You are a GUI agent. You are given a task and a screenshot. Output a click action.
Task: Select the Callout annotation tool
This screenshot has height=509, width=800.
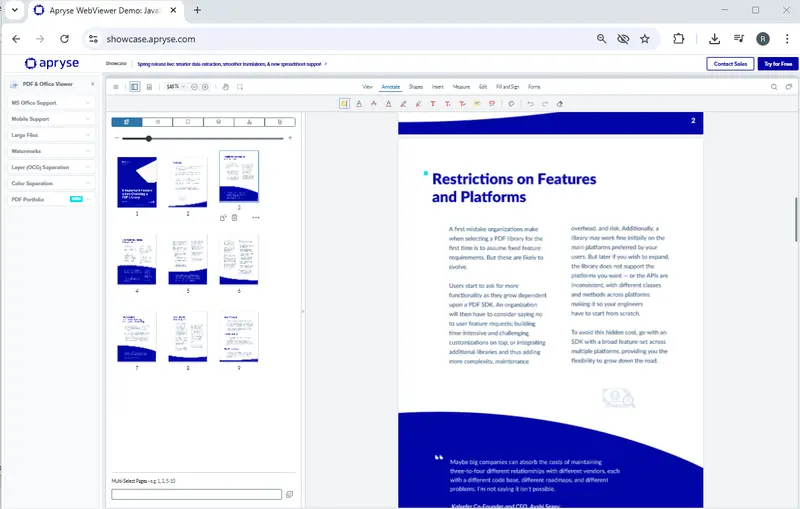pos(492,104)
